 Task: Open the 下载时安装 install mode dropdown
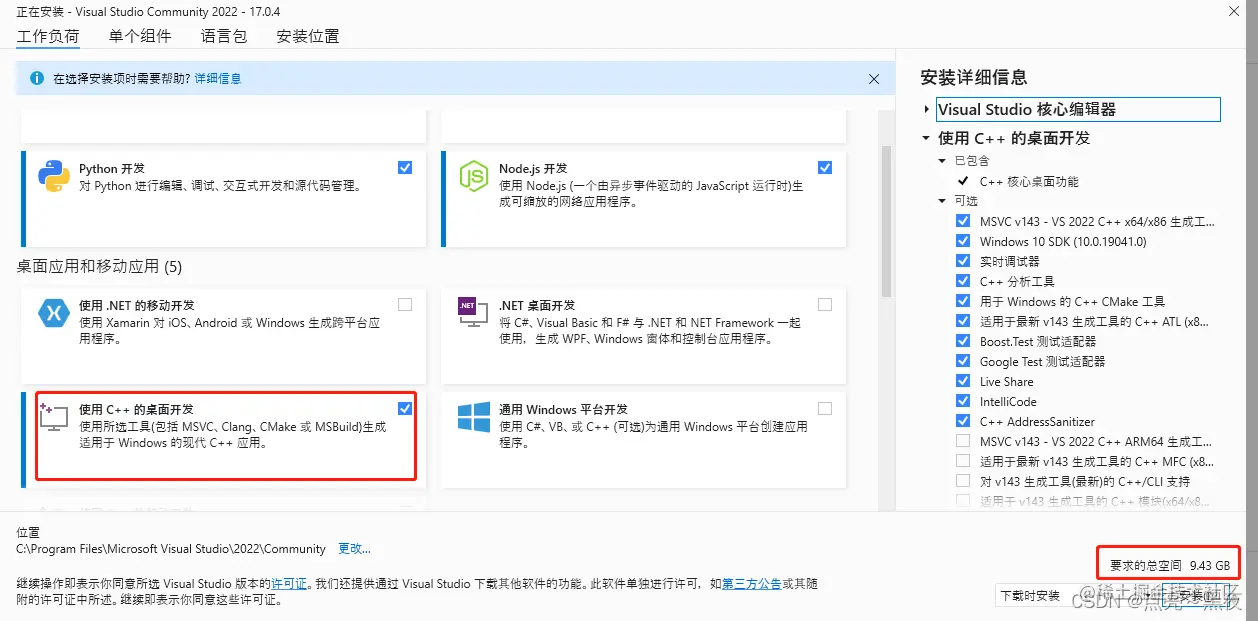point(1075,596)
